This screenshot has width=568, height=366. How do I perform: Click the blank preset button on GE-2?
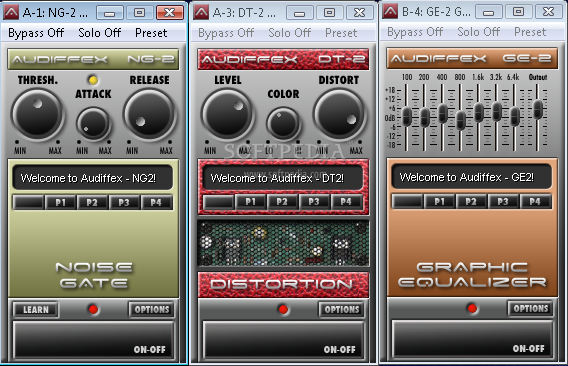point(408,201)
